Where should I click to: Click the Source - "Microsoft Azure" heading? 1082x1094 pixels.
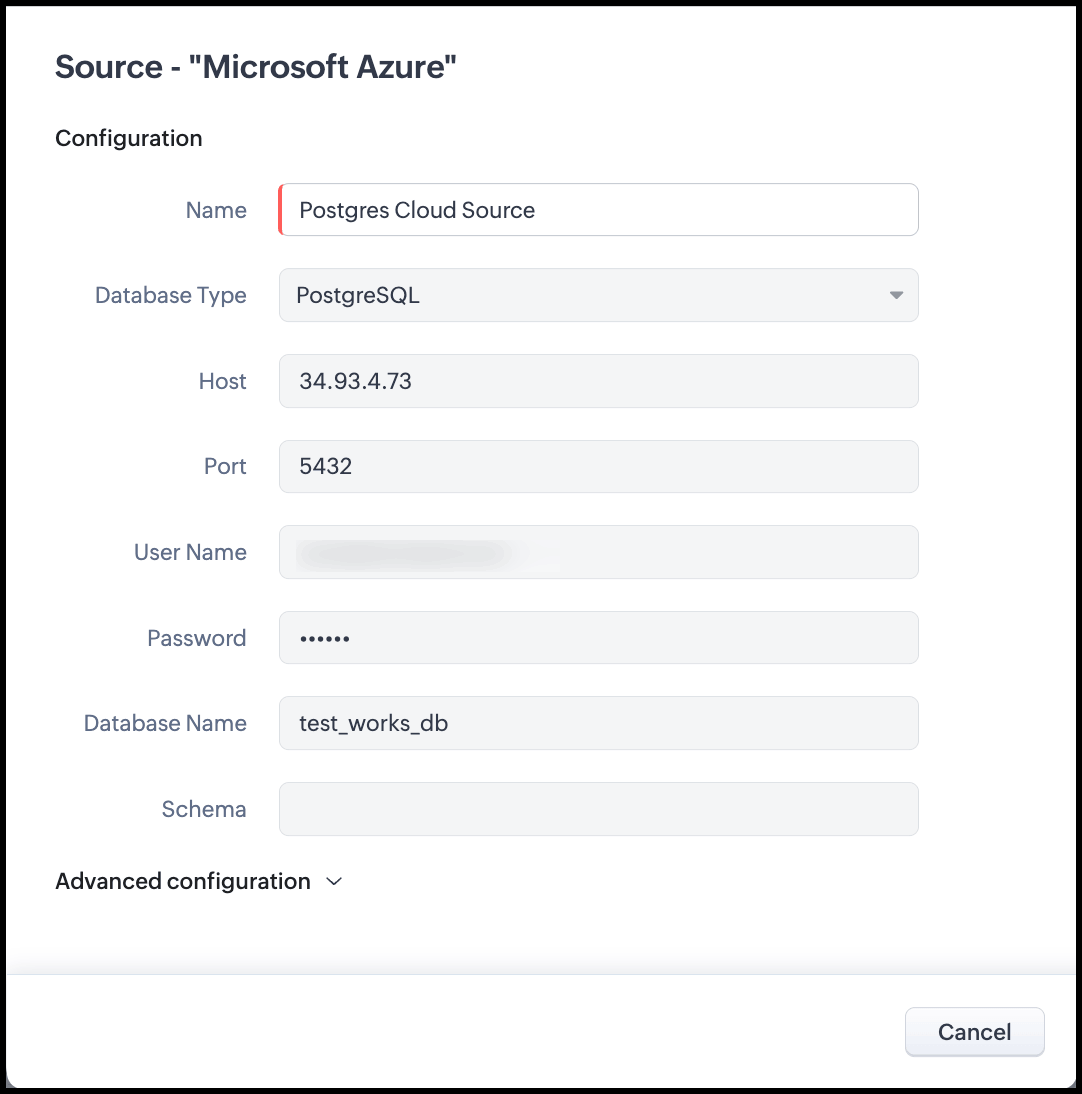[255, 67]
